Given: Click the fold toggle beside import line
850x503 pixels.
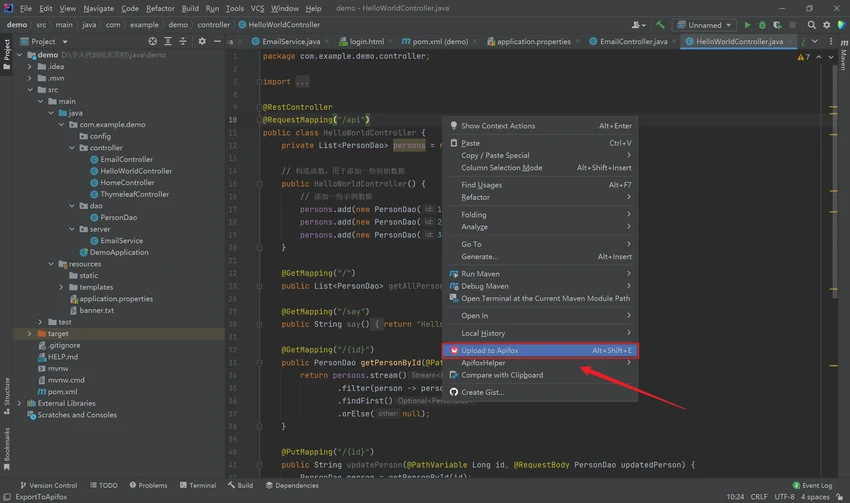Looking at the screenshot, I should (x=259, y=82).
